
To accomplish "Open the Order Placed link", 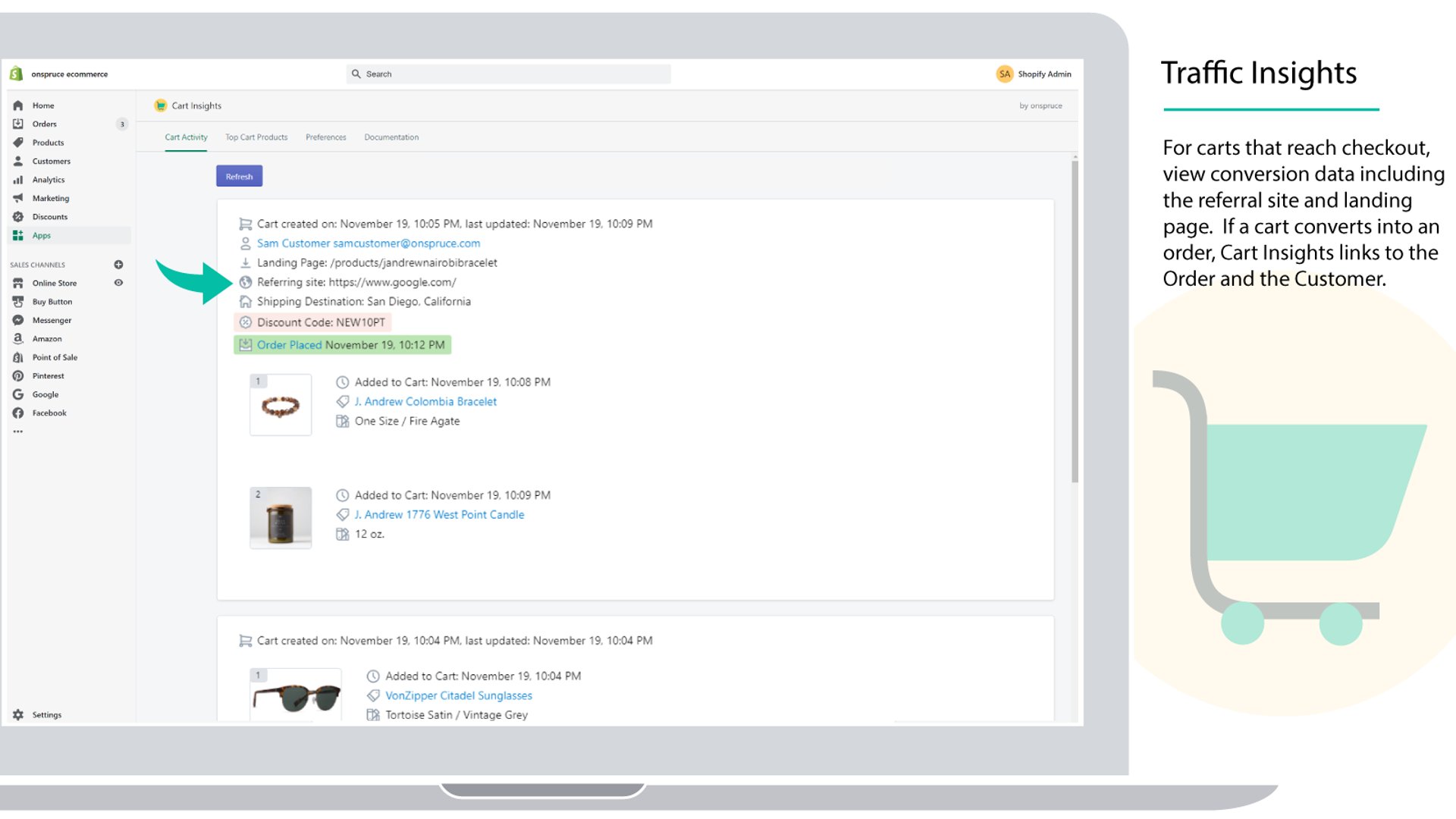I will click(x=289, y=345).
